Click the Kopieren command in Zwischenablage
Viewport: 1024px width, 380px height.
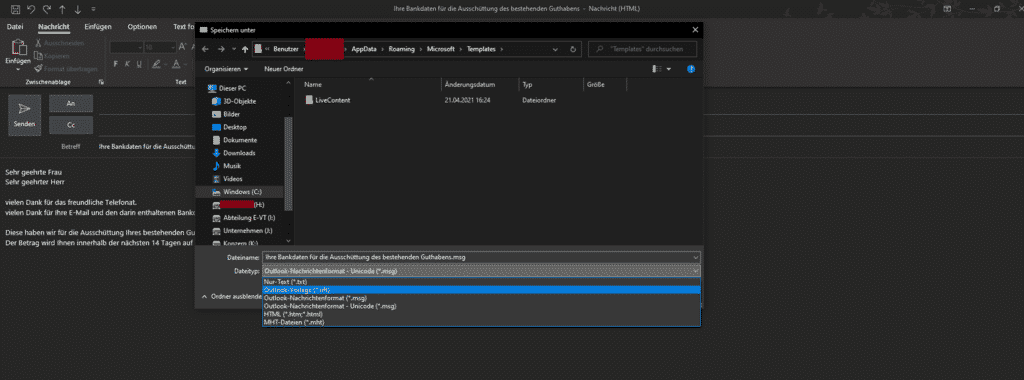tap(53, 55)
